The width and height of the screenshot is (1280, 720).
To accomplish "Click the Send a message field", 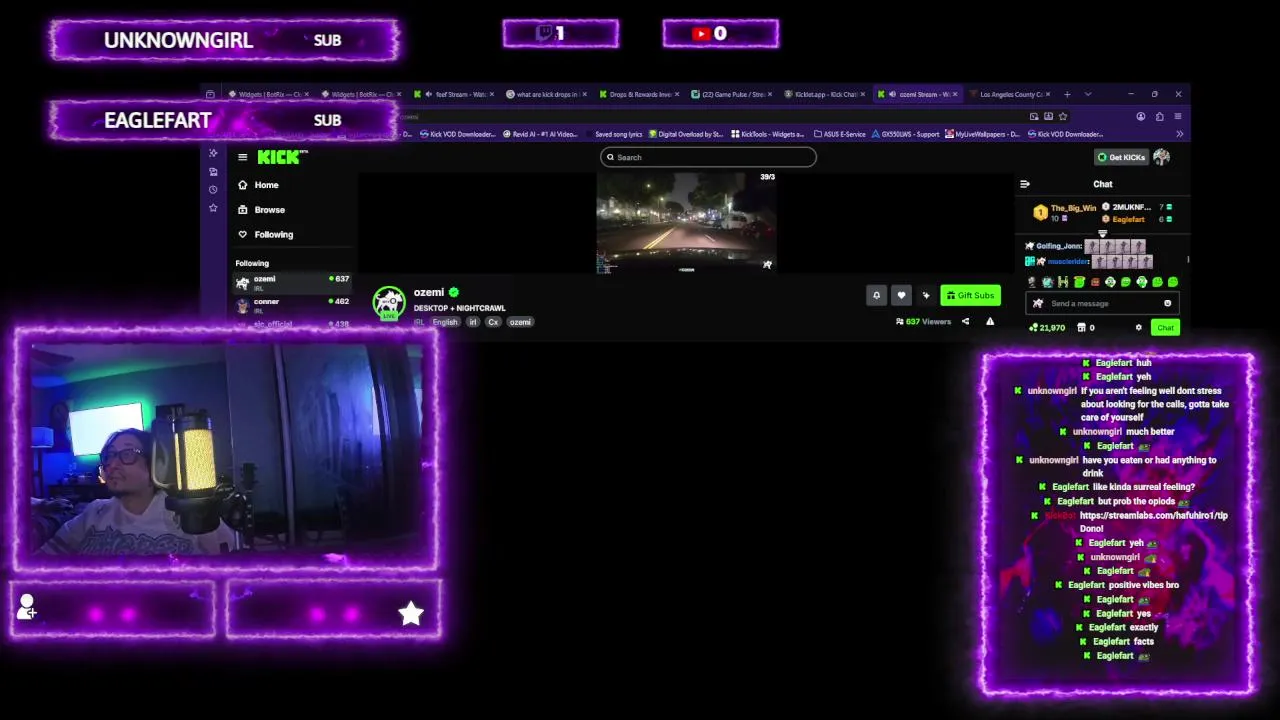I will point(1102,303).
